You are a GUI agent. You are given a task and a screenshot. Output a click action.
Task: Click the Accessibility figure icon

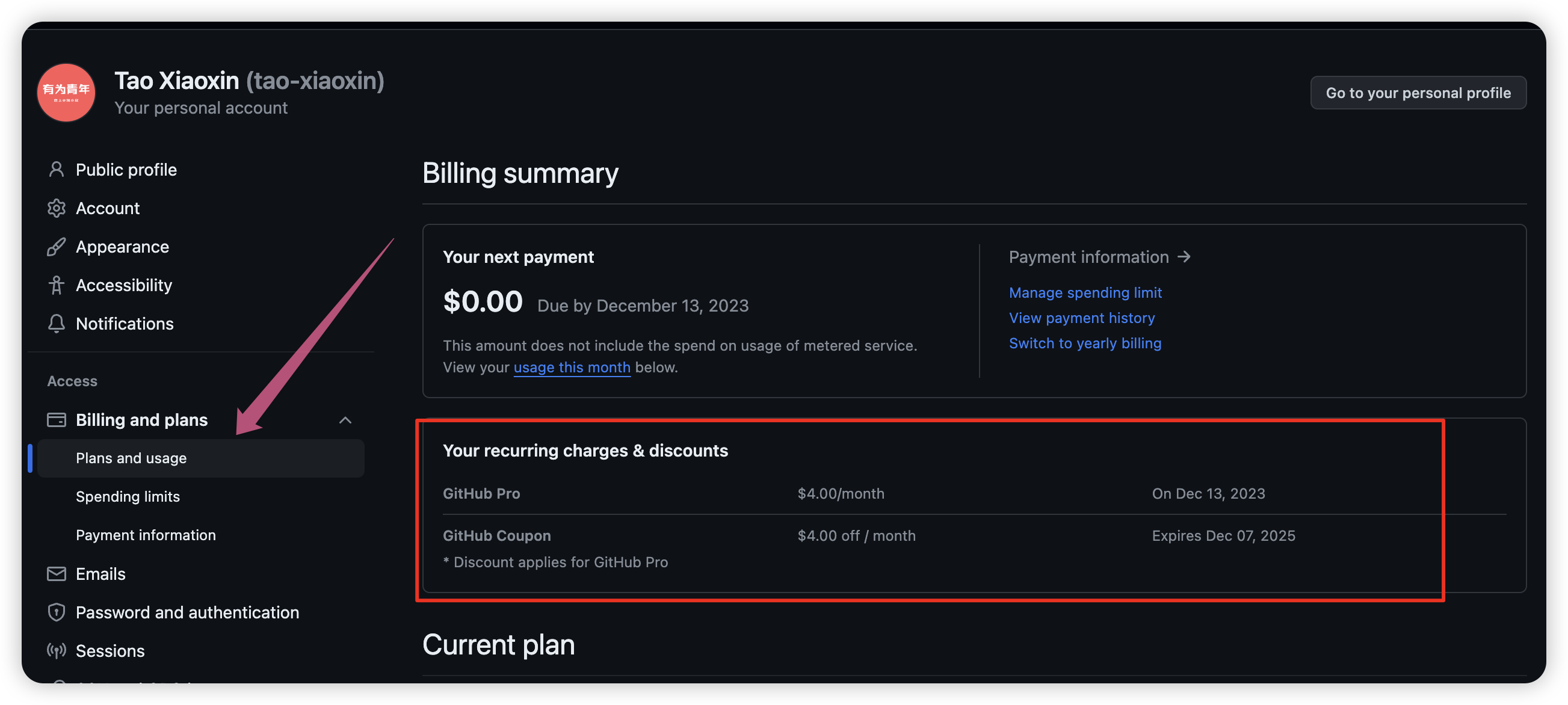pos(56,285)
